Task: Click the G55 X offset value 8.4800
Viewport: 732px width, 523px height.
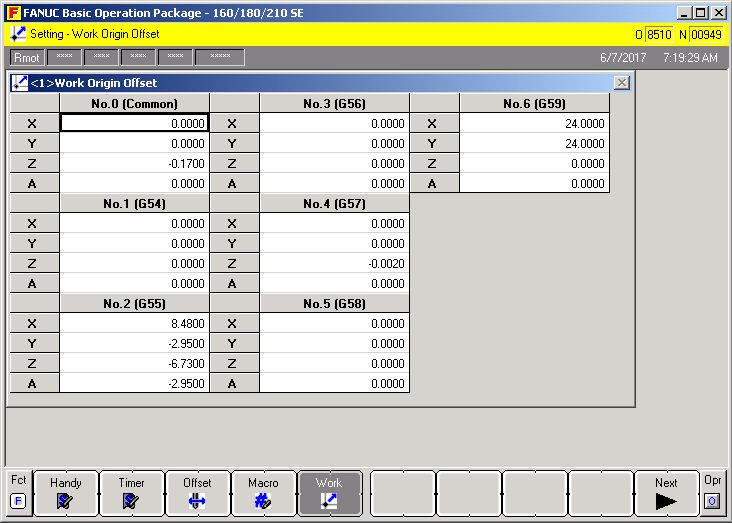Action: point(134,324)
